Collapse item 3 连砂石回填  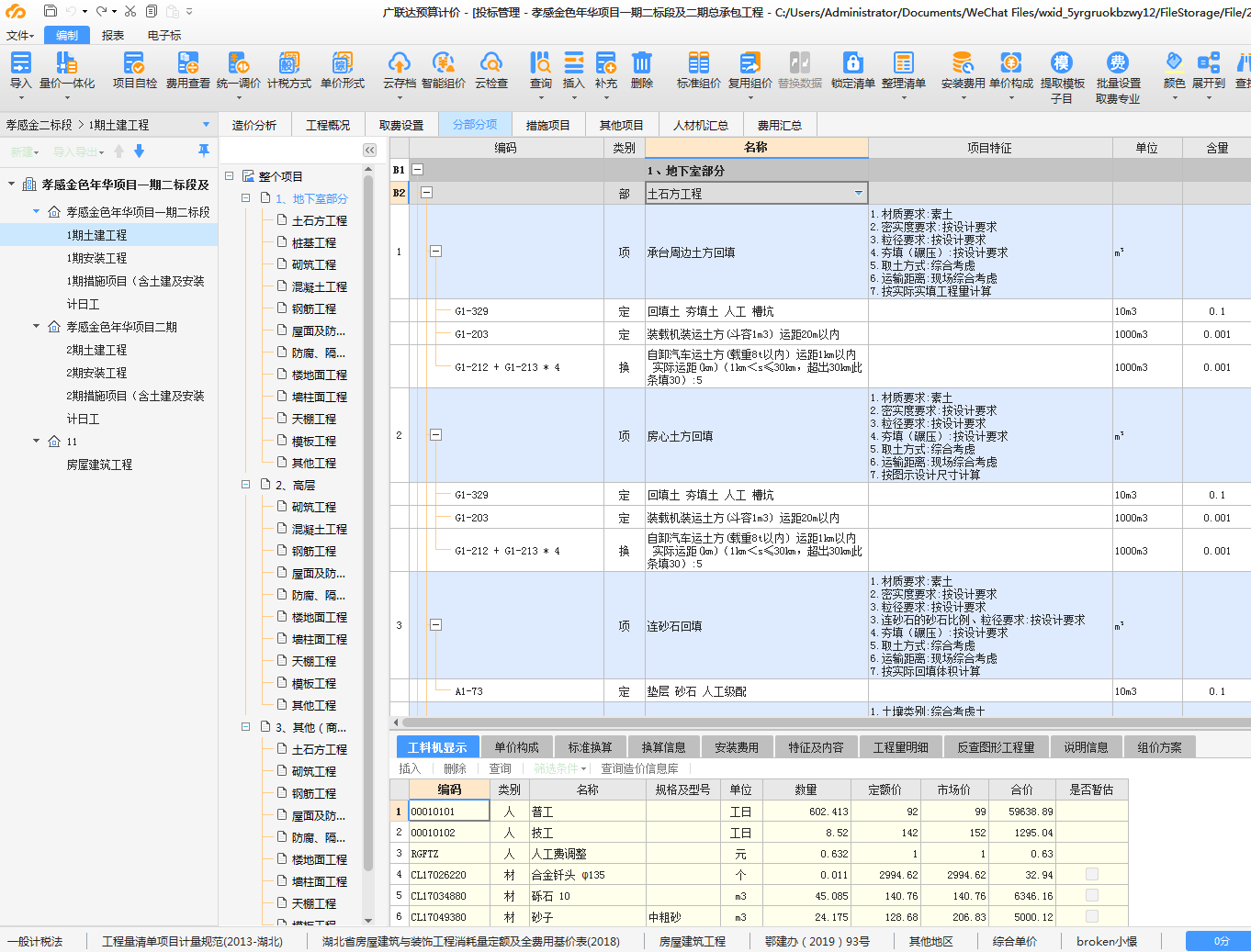point(436,625)
